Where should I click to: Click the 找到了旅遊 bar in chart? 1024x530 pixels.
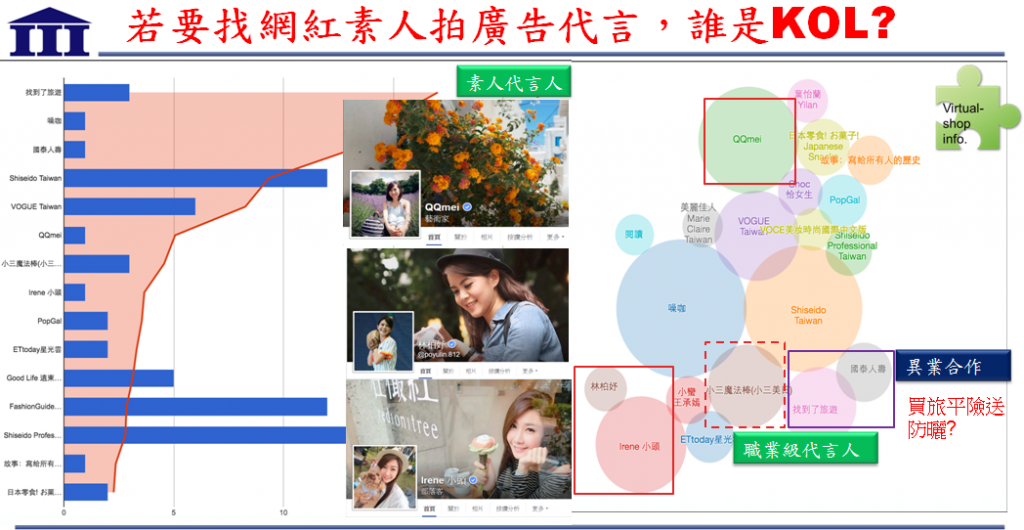tap(97, 93)
